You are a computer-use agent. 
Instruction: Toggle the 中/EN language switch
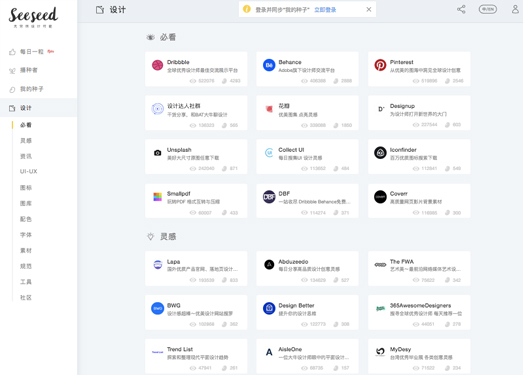tap(488, 9)
